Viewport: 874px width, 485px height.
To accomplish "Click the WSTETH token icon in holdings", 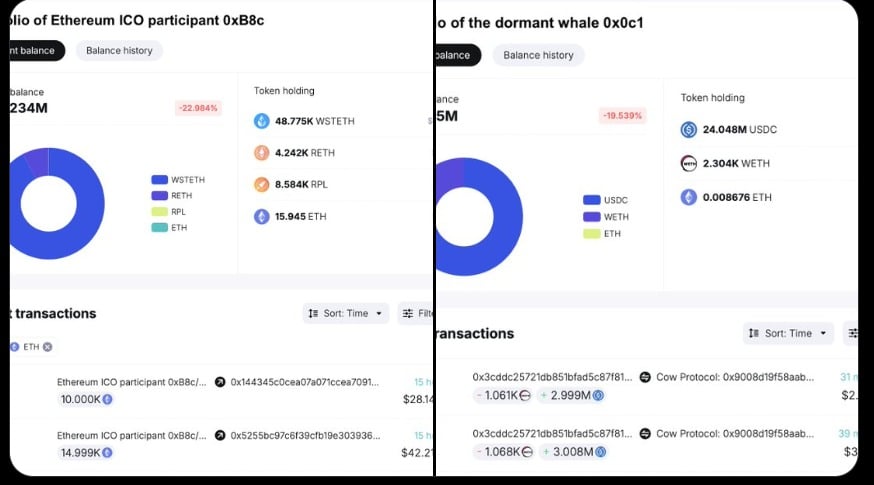I will (x=262, y=121).
